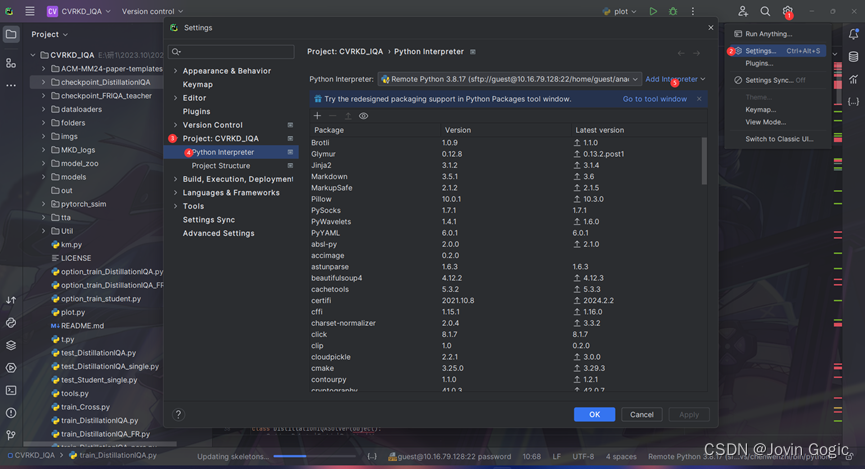Collapse the CVRKD_IQA project root
This screenshot has width=865, height=469.
point(33,55)
